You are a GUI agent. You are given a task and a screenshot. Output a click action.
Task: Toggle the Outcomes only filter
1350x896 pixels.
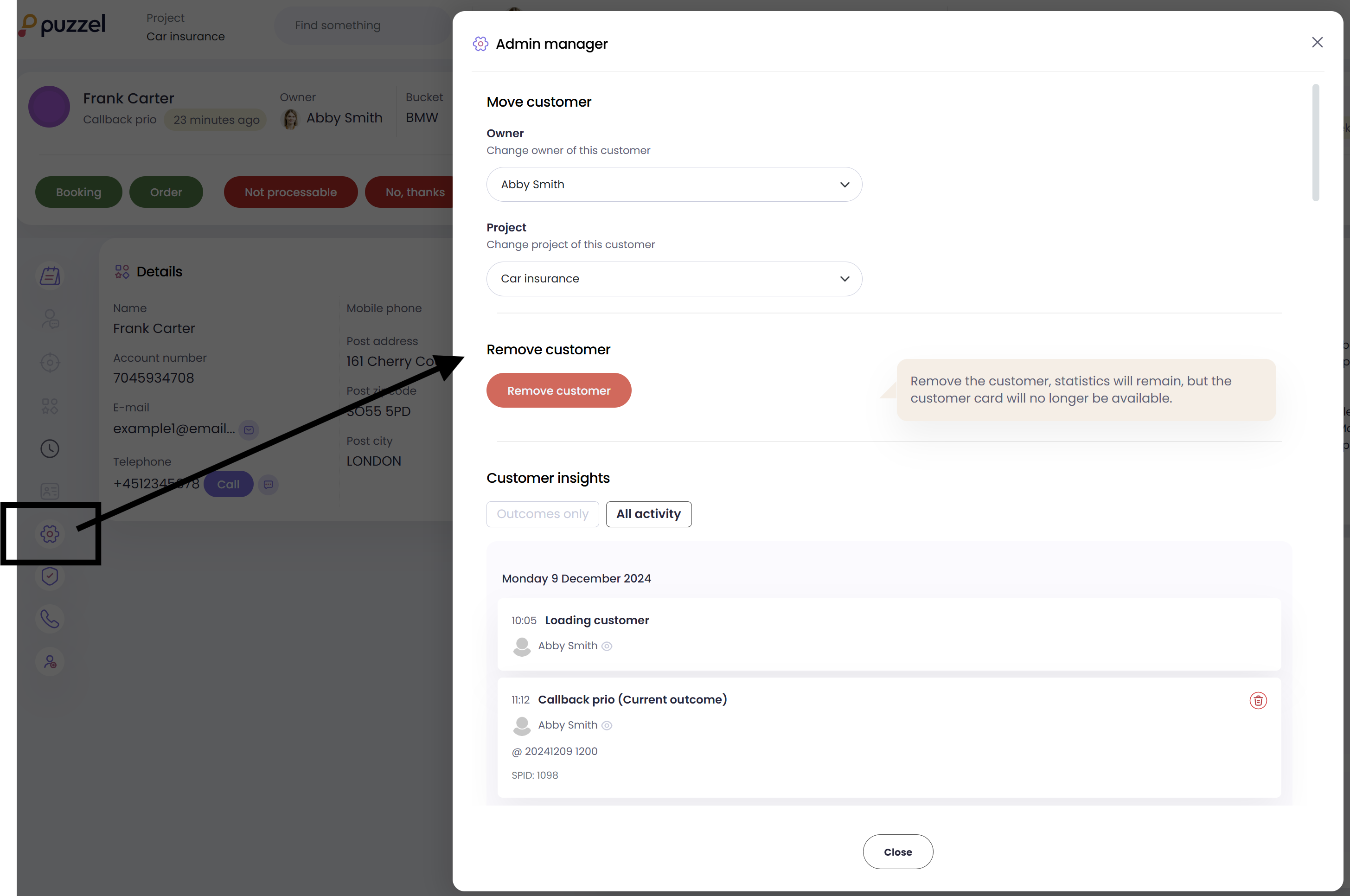542,514
